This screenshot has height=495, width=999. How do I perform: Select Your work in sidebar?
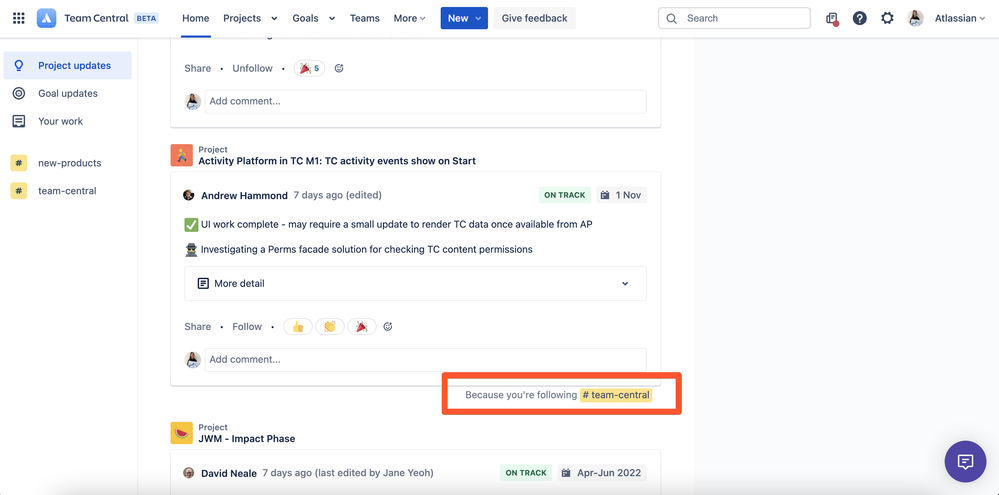(68, 121)
